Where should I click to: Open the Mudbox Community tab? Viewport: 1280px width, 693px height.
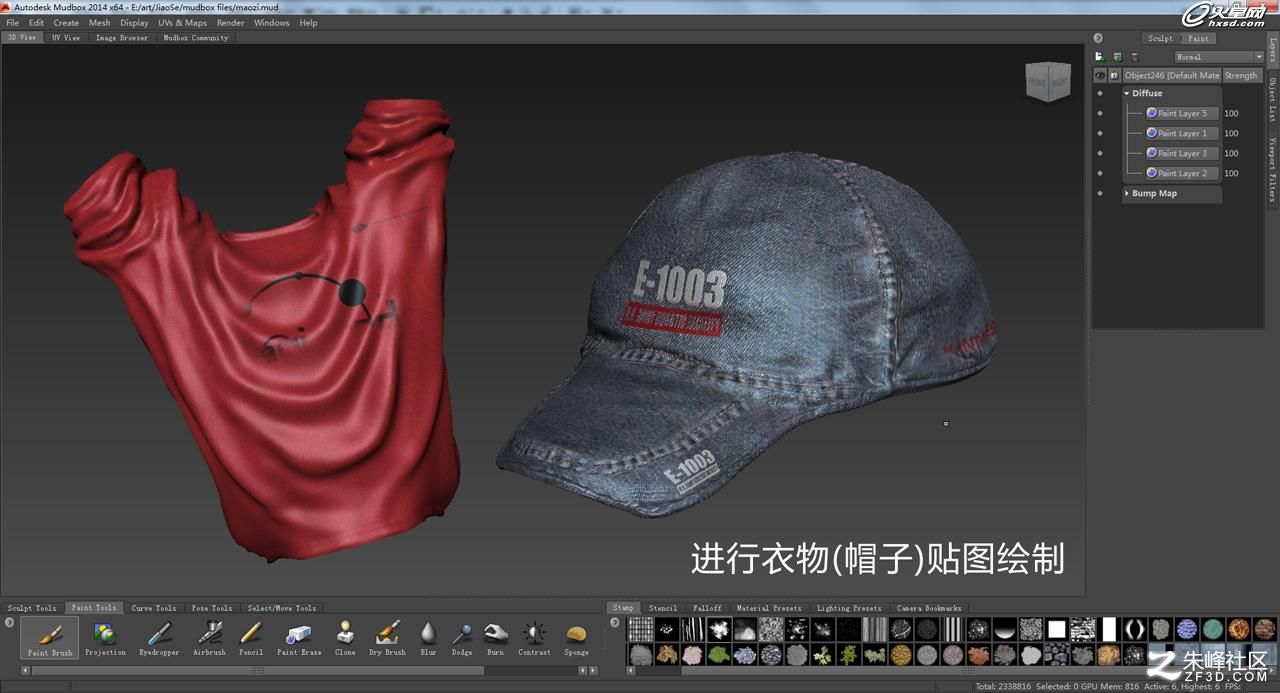[x=196, y=38]
